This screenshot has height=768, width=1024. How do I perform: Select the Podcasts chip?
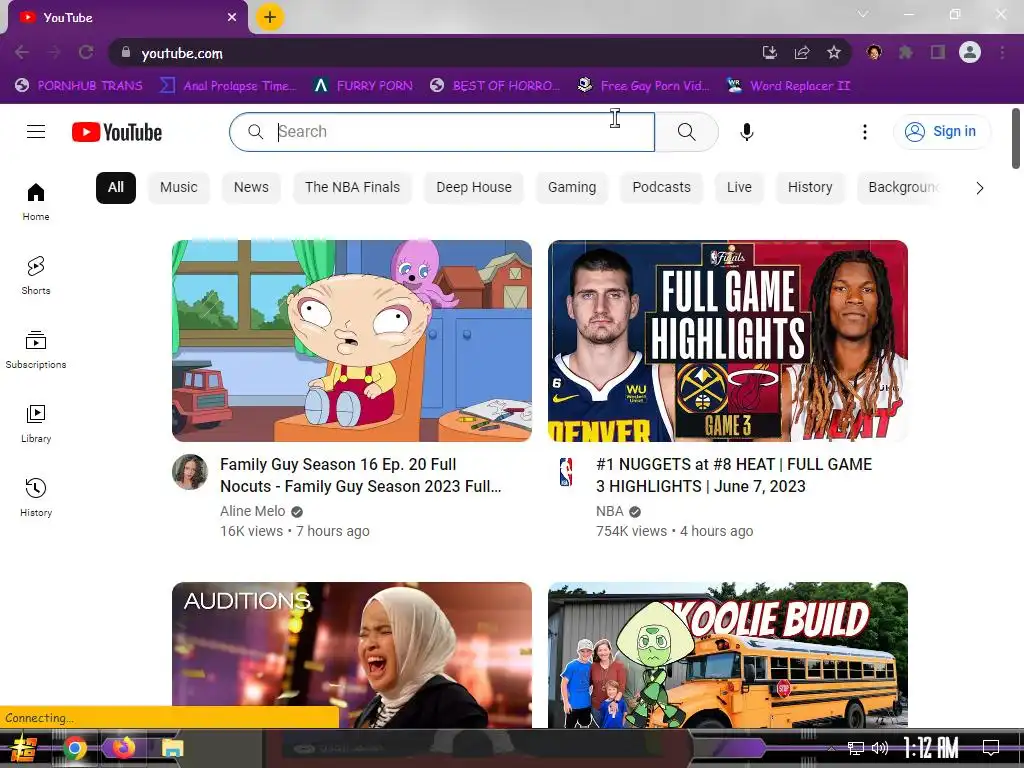point(661,187)
